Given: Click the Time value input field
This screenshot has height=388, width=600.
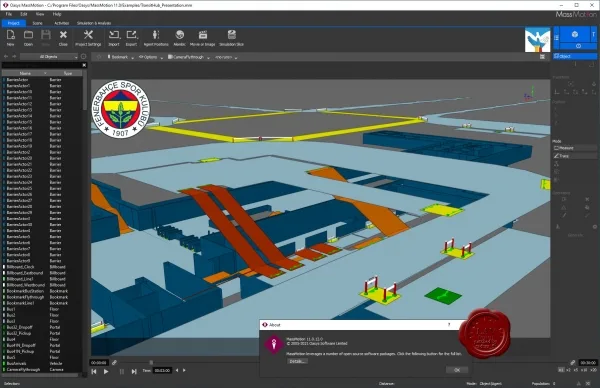Looking at the screenshot, I should click(x=162, y=370).
